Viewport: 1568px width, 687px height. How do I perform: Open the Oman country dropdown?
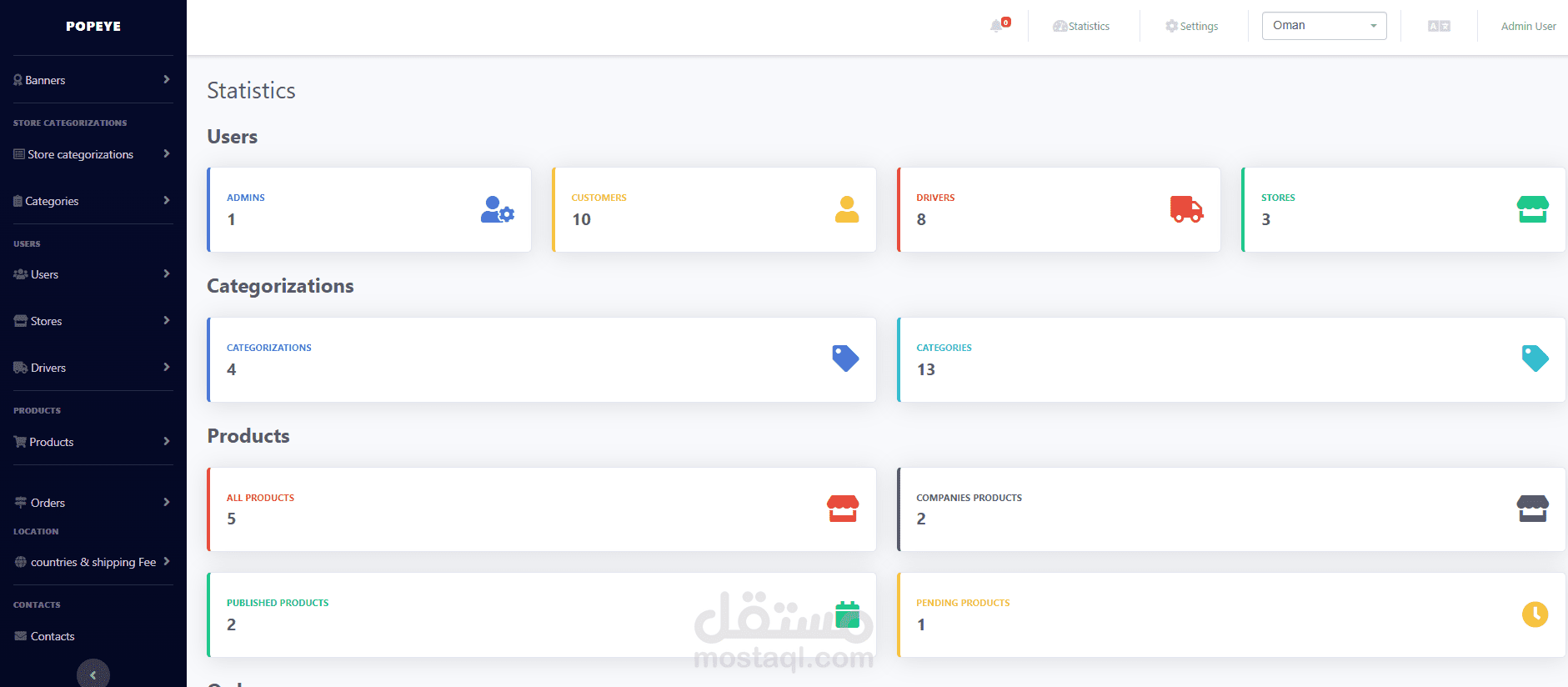1324,26
